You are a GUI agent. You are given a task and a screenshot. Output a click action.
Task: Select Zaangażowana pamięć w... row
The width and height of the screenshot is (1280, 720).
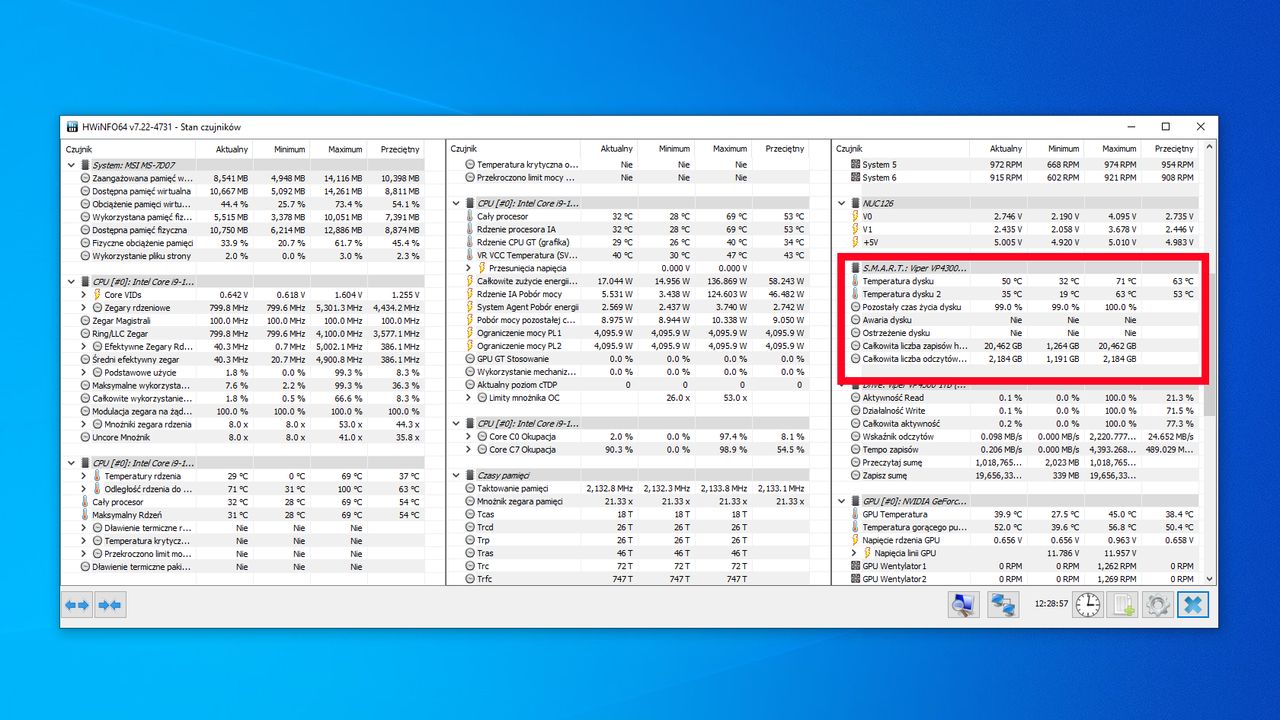[245, 178]
